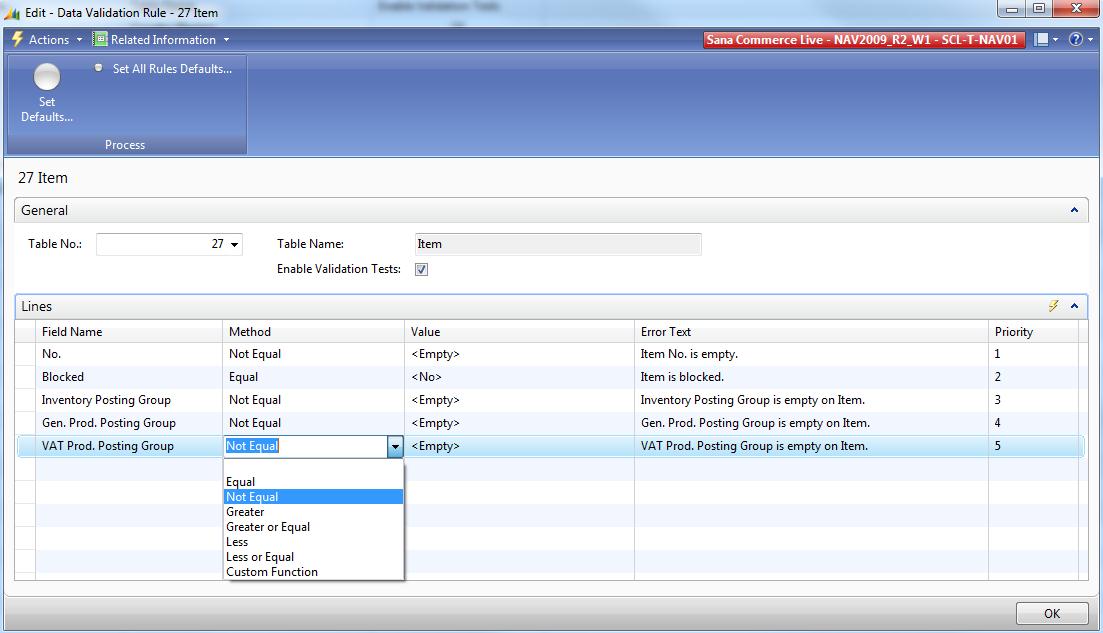This screenshot has height=633, width=1103.
Task: Click the Edit document icon in title bar
Action: coord(10,11)
